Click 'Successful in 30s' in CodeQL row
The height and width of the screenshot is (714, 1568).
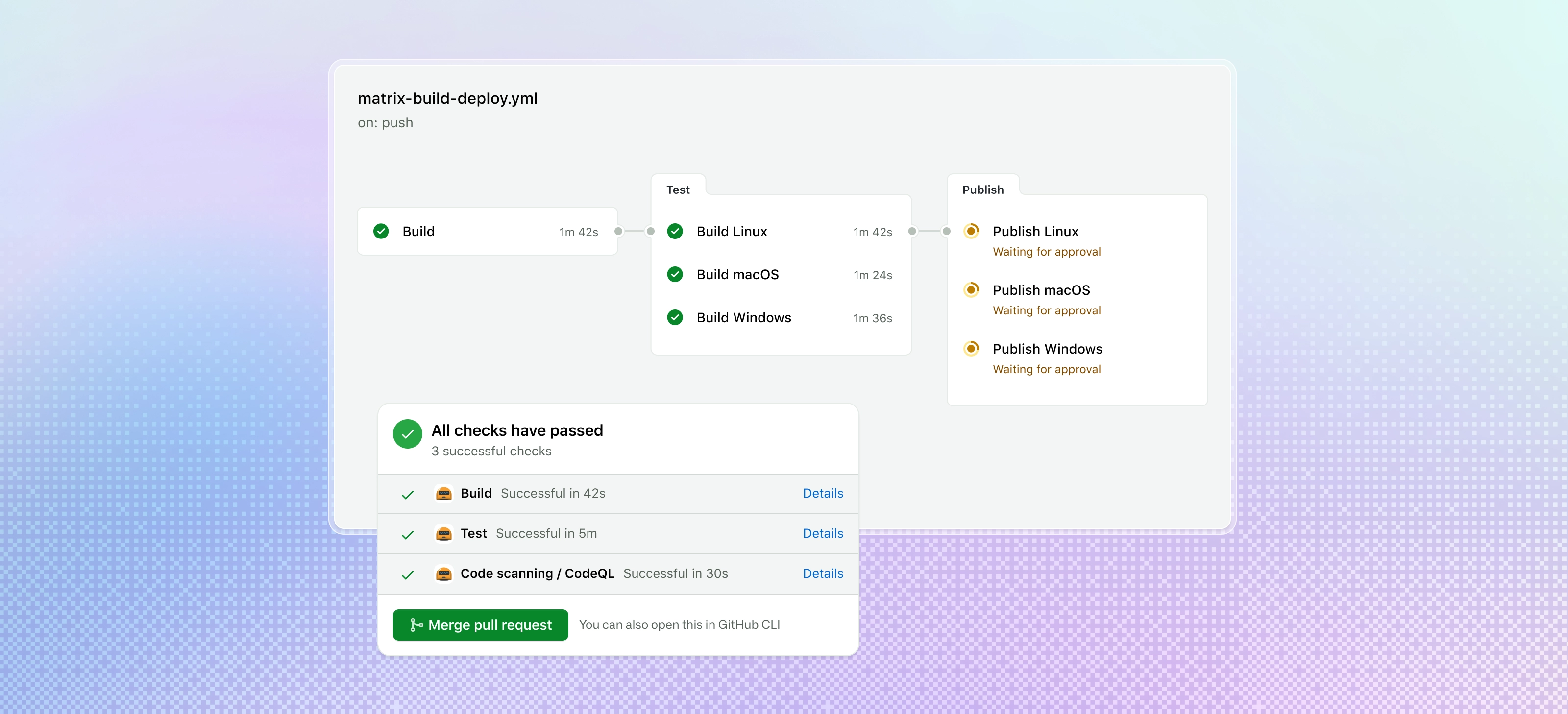(x=675, y=573)
